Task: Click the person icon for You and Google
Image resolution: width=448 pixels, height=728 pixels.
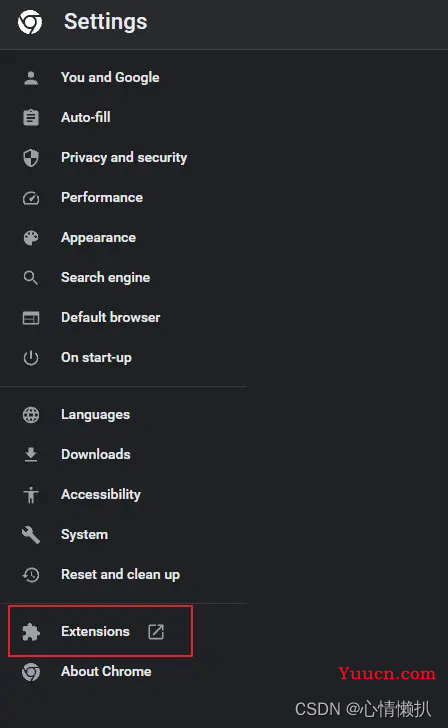Action: (31, 78)
